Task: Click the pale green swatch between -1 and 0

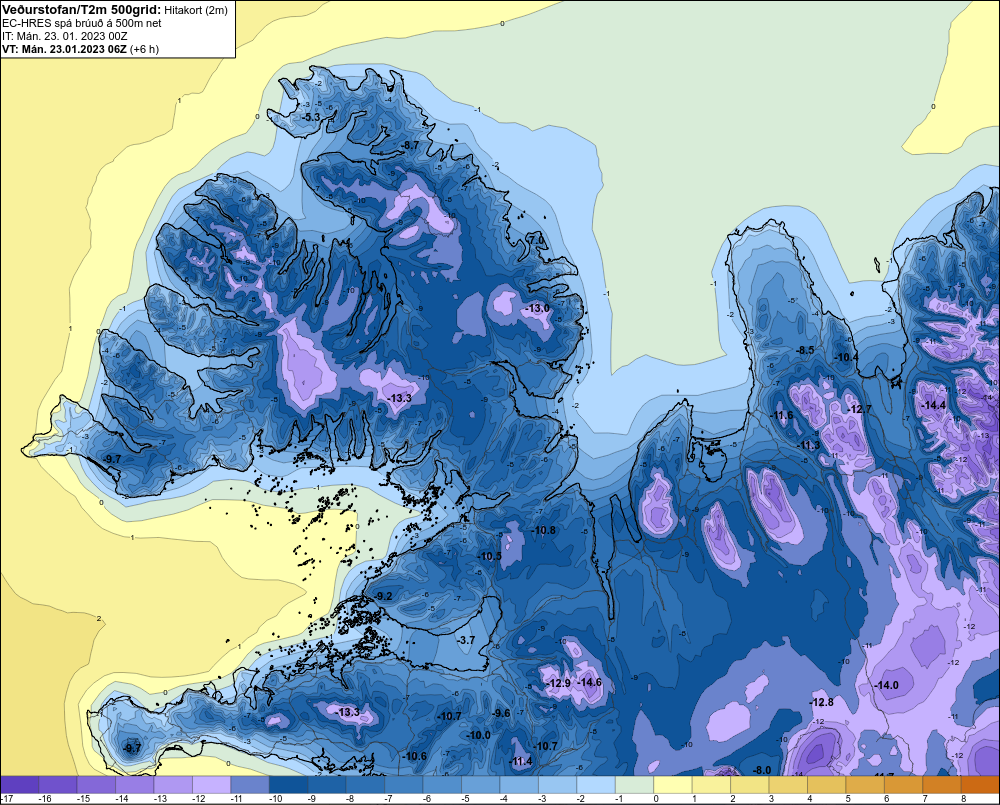Action: coord(635,785)
